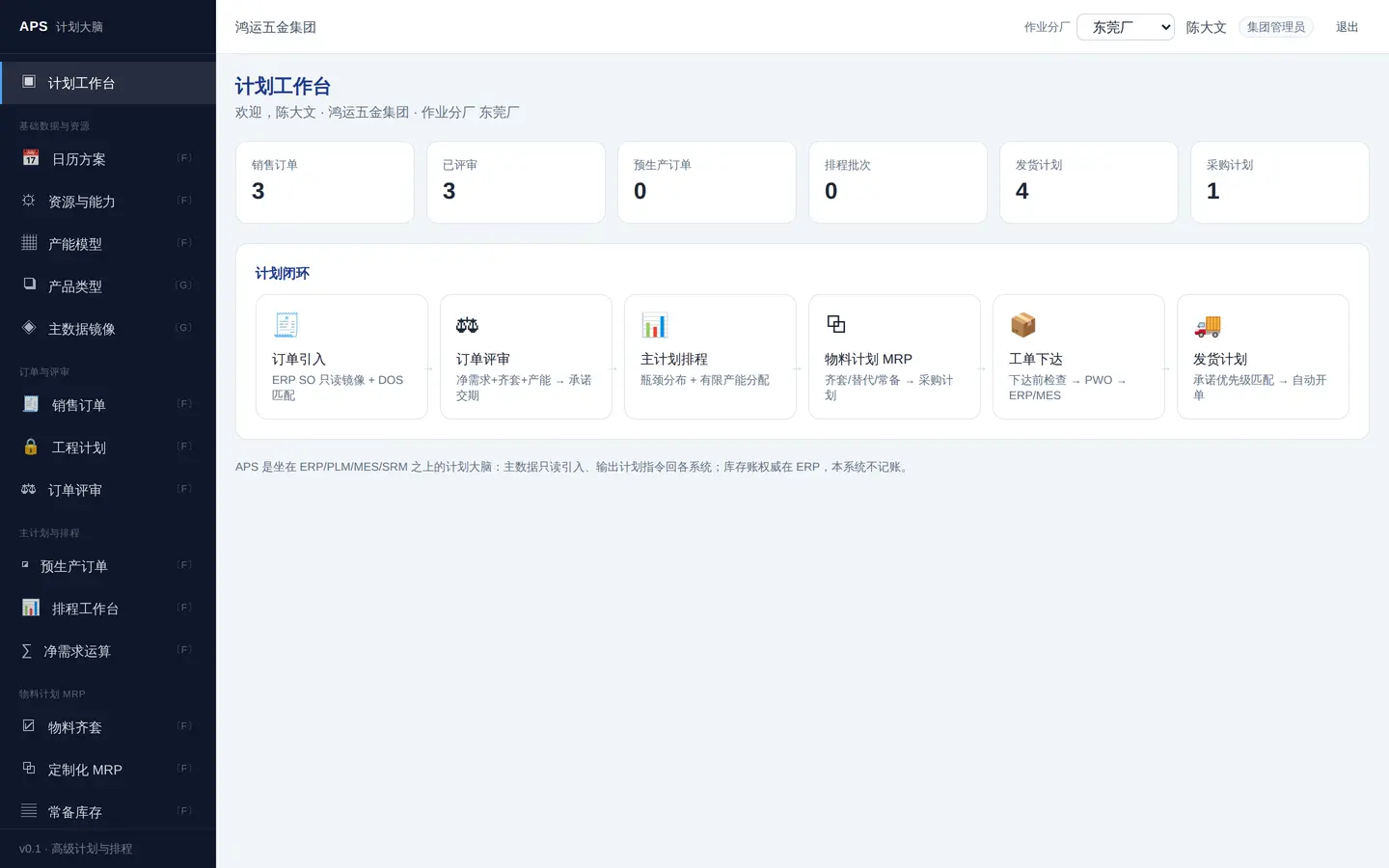Click the 计划闭环 section heading
Image resolution: width=1389 pixels, height=868 pixels.
[x=282, y=273]
